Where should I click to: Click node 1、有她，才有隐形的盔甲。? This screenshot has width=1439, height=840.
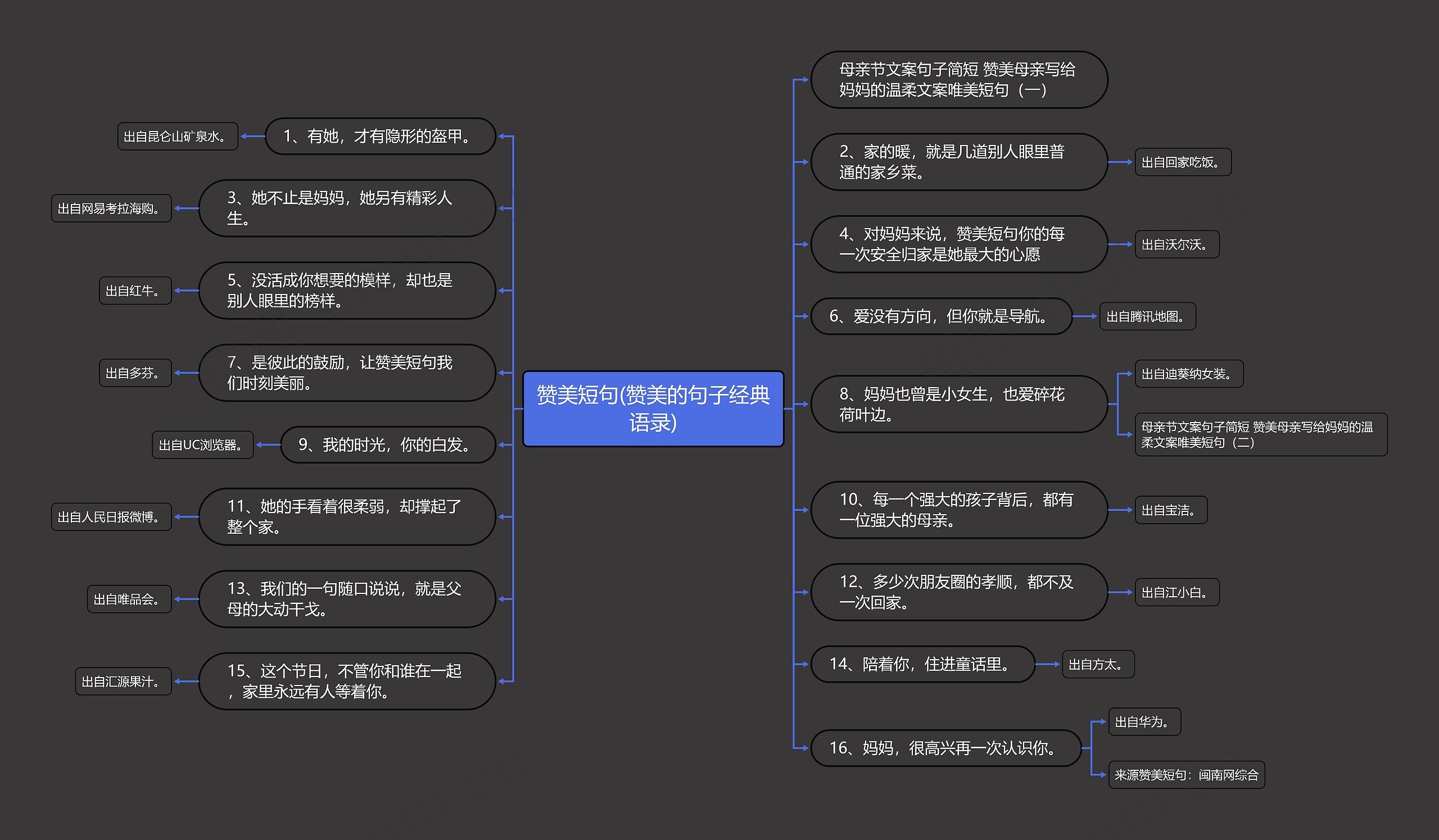coord(380,137)
